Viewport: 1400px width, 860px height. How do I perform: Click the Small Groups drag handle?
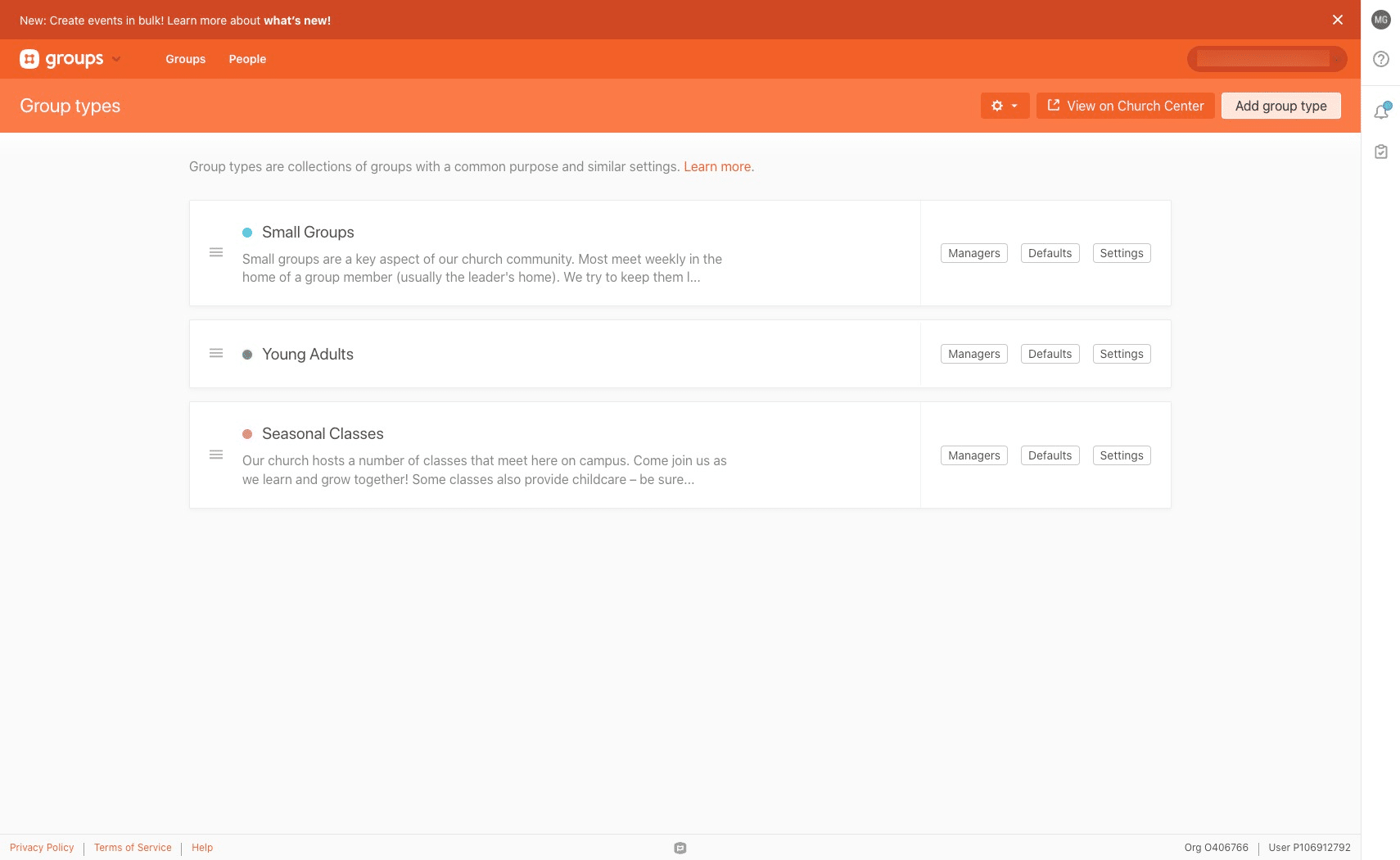(x=216, y=252)
